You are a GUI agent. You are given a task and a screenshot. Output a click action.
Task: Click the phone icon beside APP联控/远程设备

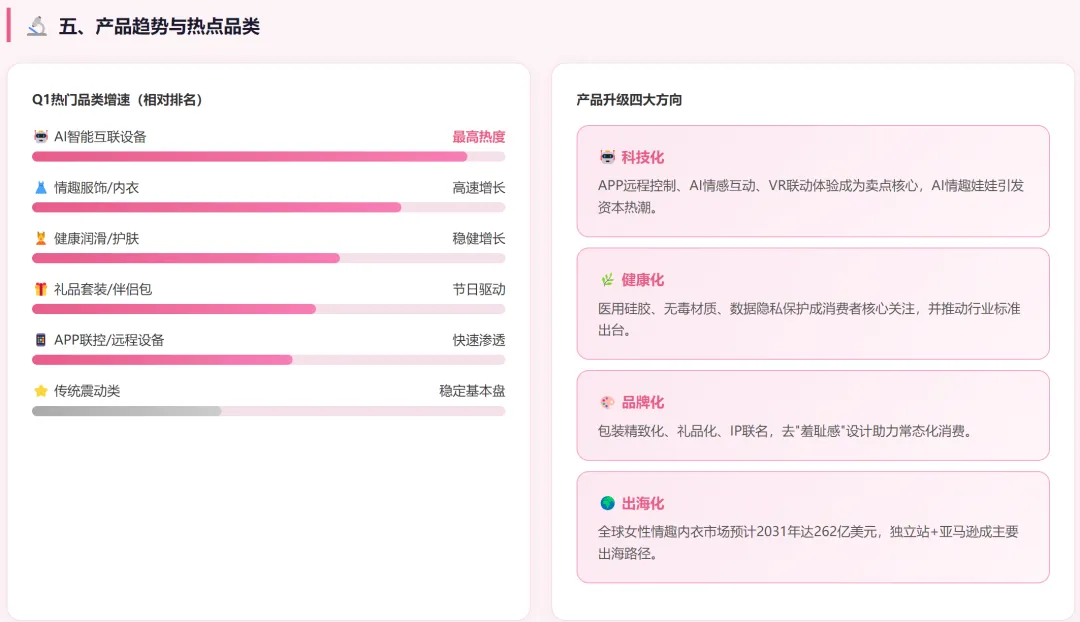click(x=41, y=340)
